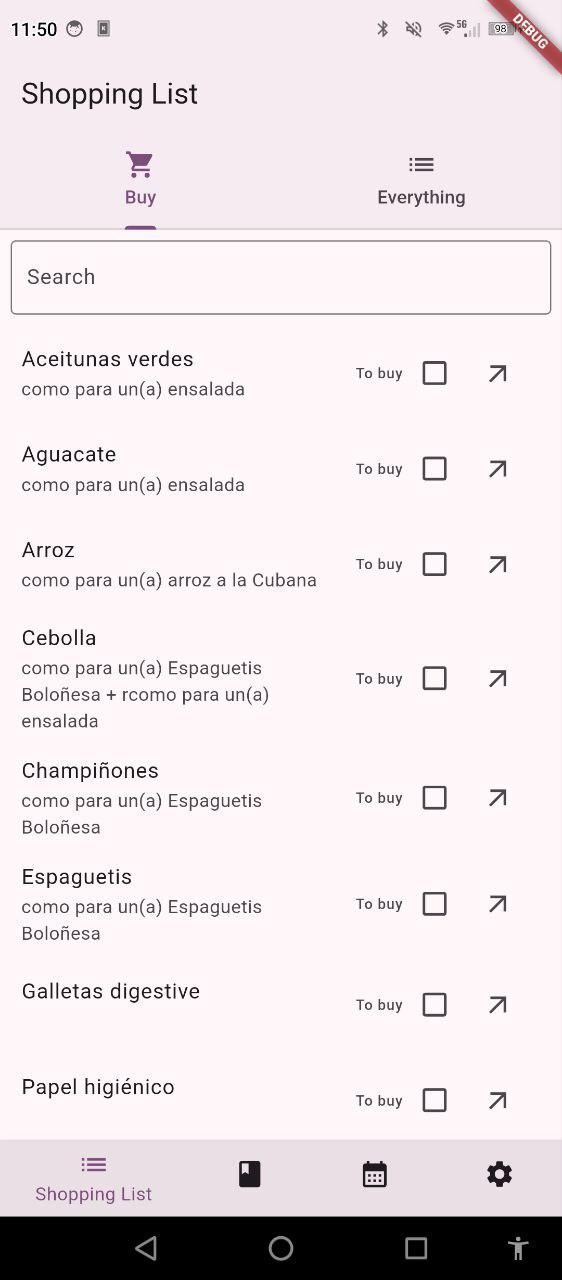The image size is (562, 1280).
Task: Open arrow icon for Espaguetis item
Action: click(497, 904)
